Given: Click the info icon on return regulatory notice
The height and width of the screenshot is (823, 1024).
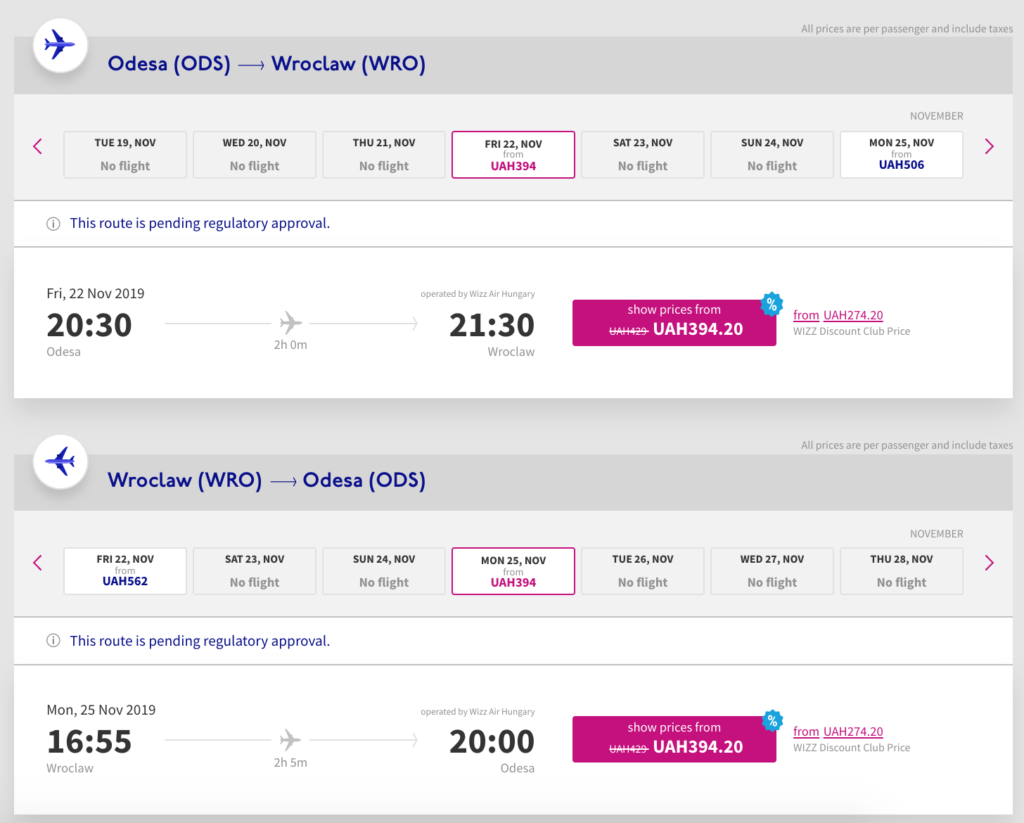Looking at the screenshot, I should tap(53, 641).
